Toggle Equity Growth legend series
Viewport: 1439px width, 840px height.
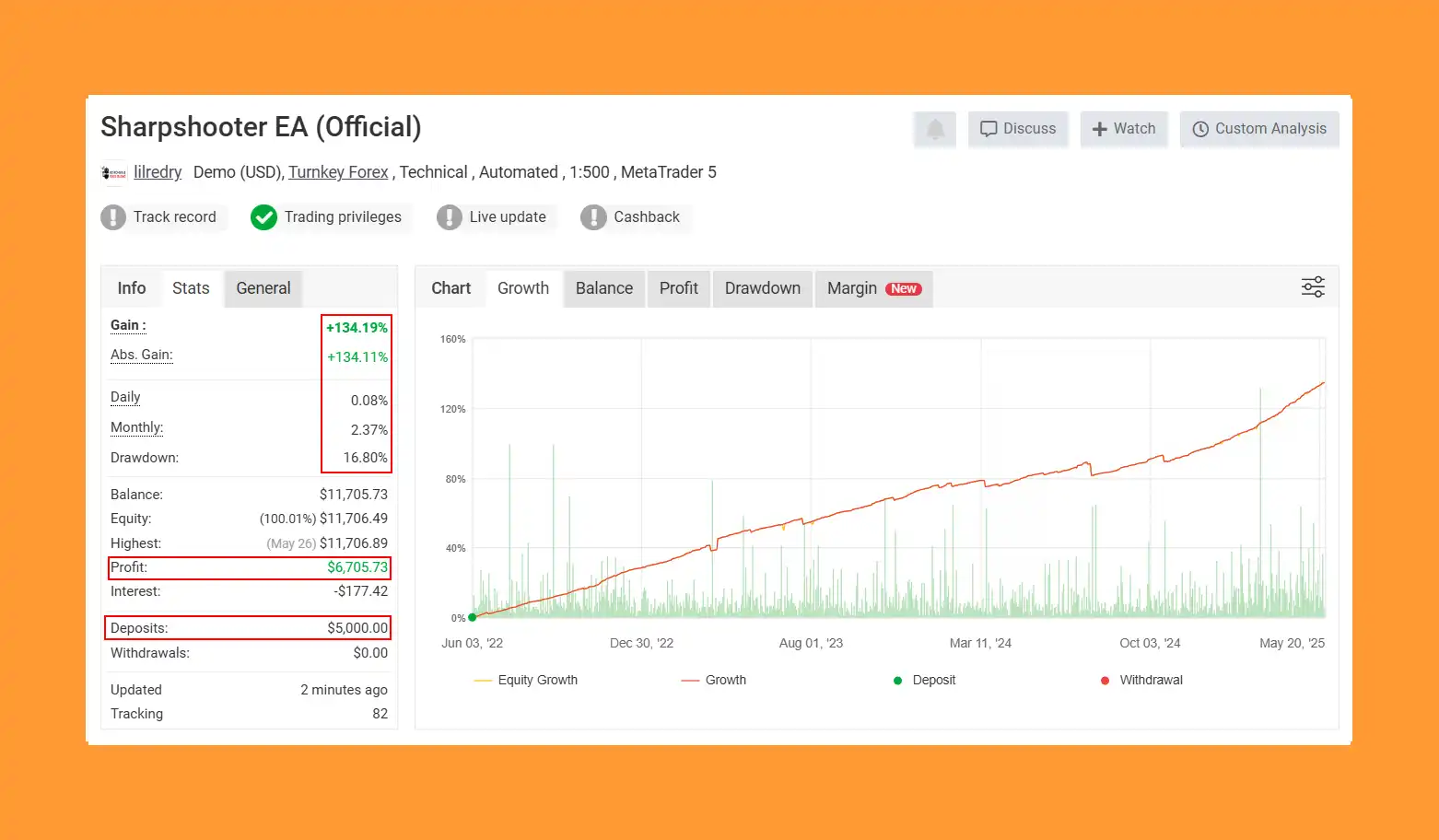tap(526, 680)
